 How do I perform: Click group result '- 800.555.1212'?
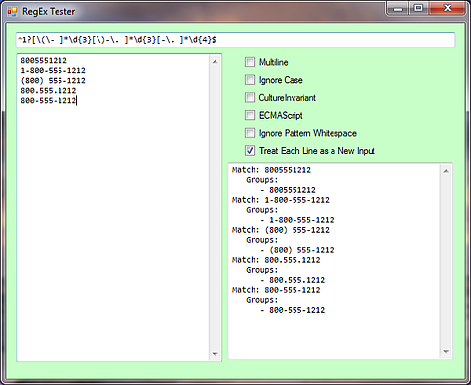(293, 280)
